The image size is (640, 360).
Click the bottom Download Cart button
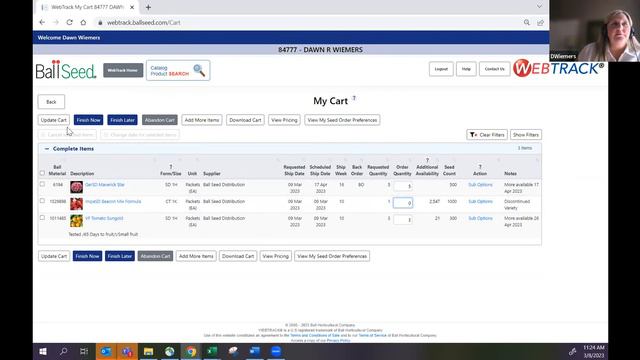pyautogui.click(x=238, y=256)
